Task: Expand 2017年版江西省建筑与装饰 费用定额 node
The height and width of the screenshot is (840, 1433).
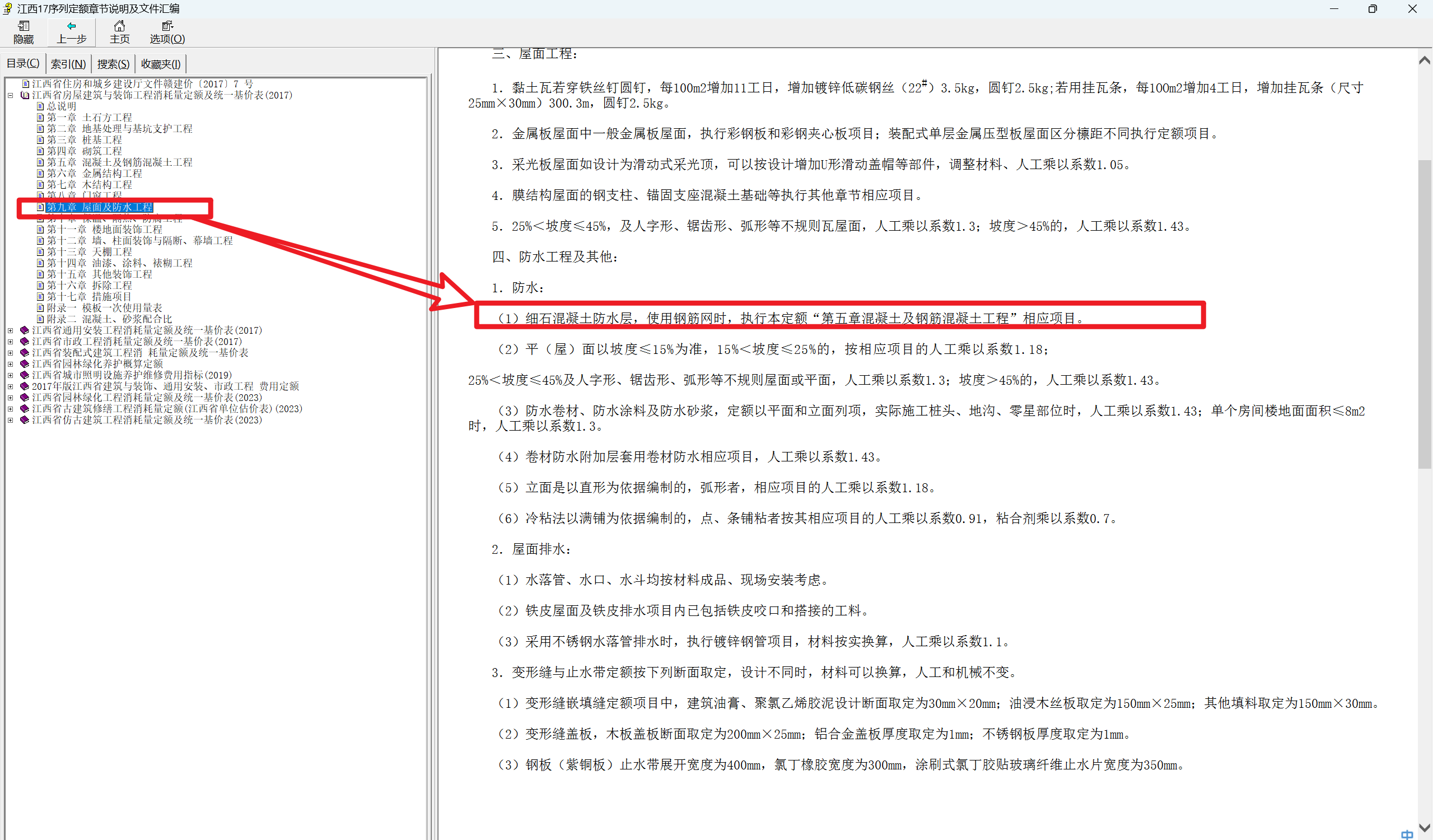Action: tap(10, 386)
